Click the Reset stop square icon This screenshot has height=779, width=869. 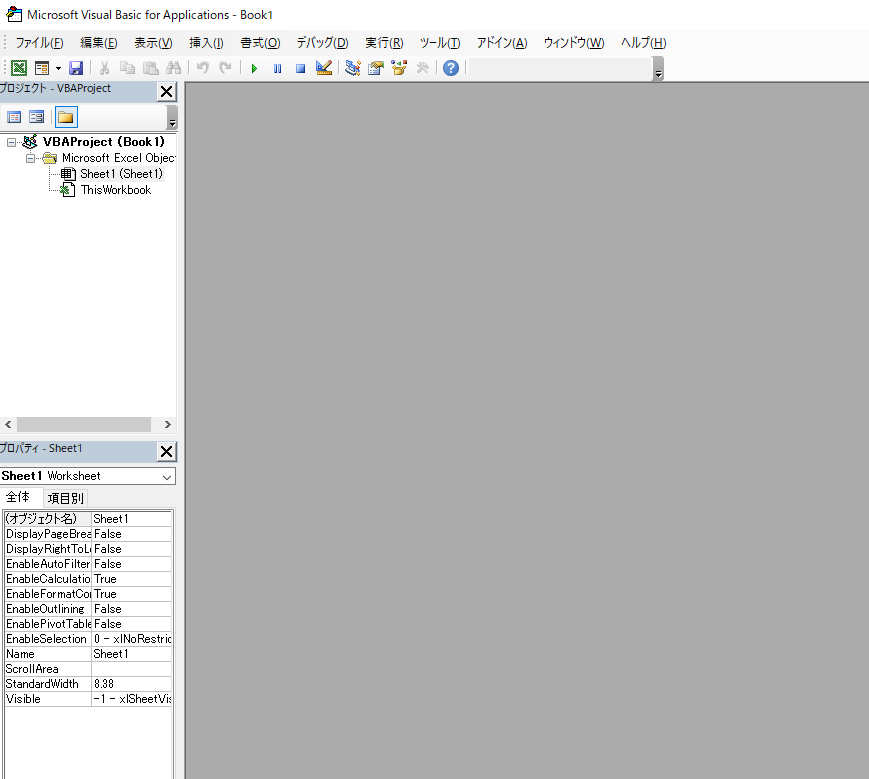(x=300, y=68)
